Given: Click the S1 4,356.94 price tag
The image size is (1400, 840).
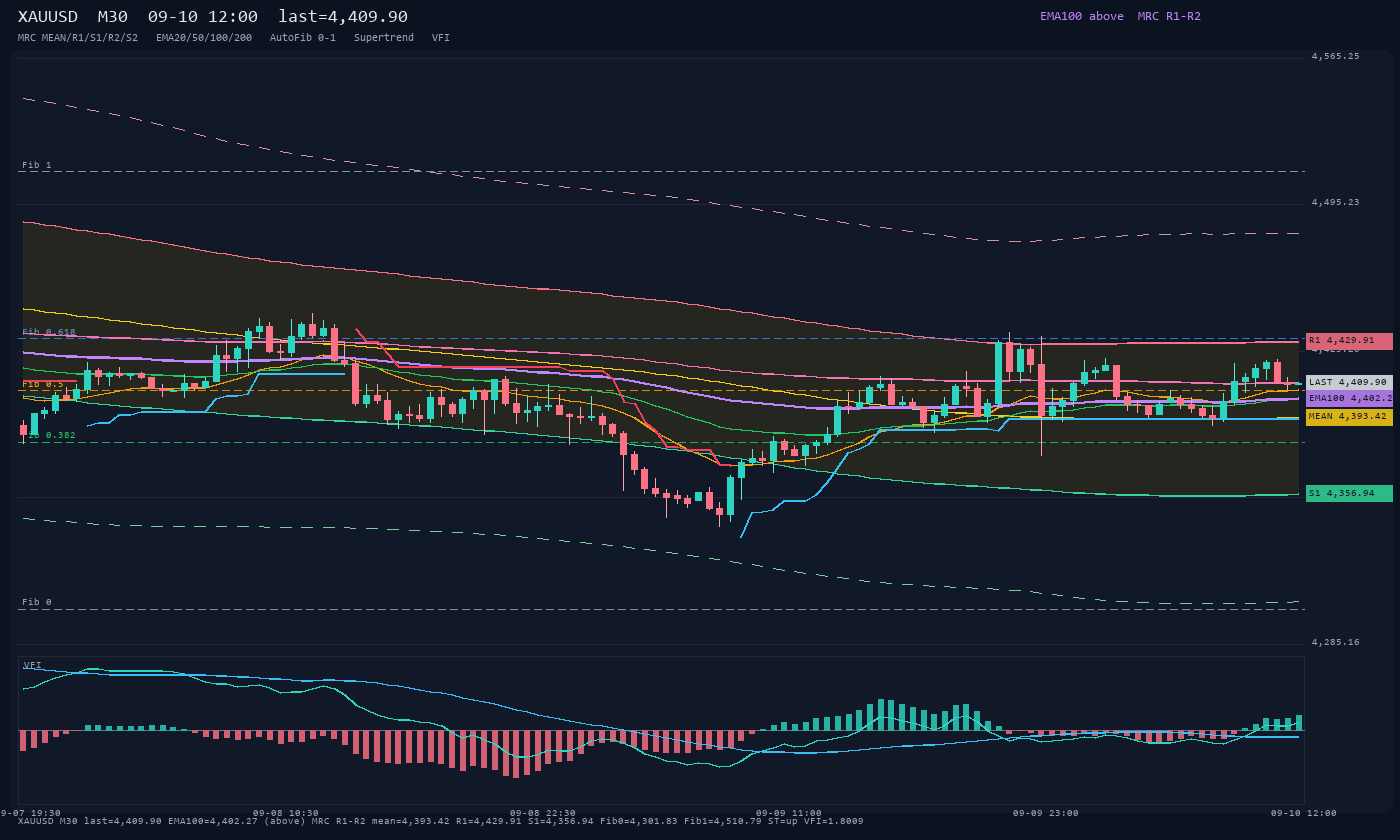Looking at the screenshot, I should 1349,493.
